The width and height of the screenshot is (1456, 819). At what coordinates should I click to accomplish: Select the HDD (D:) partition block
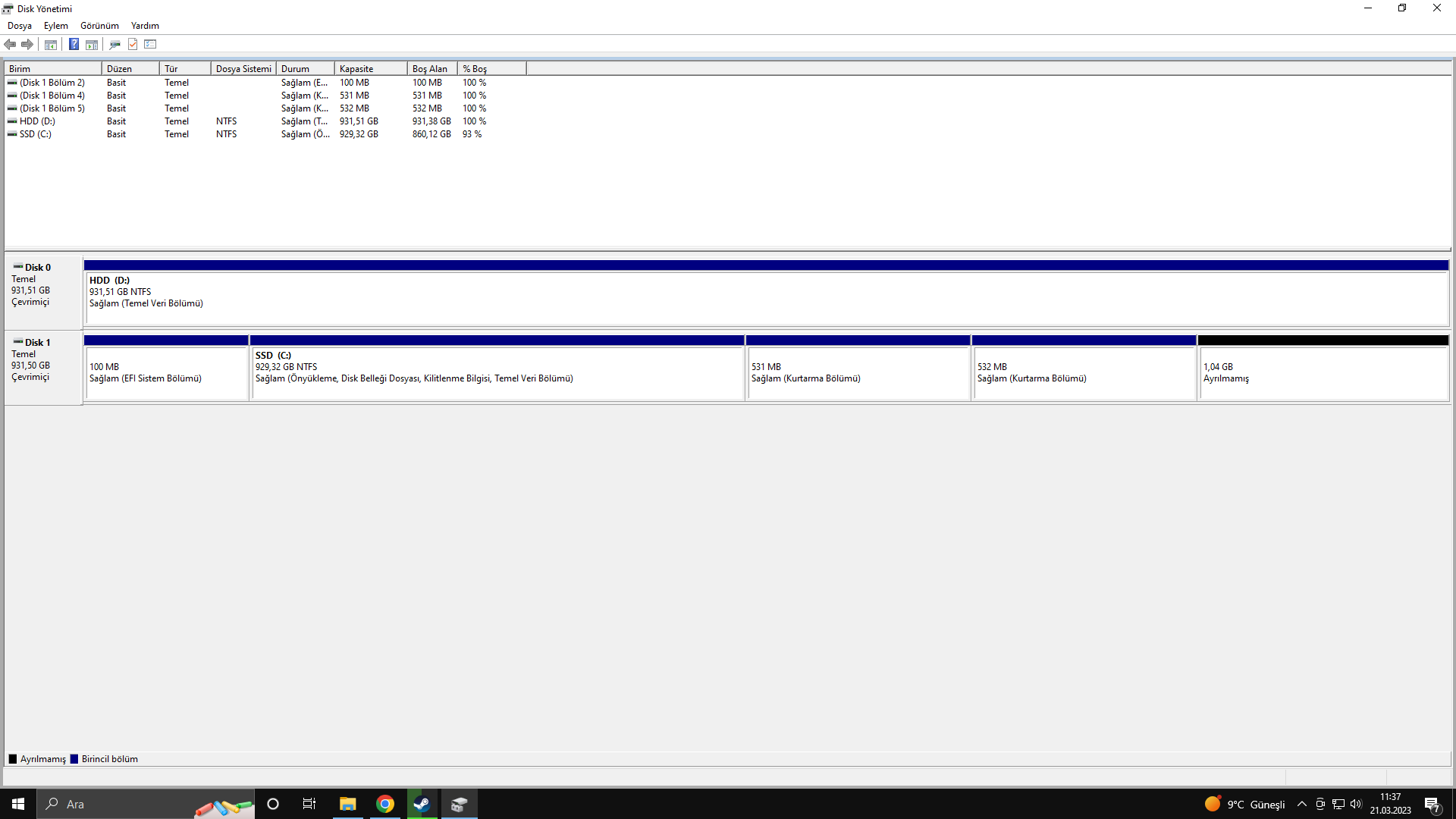coord(766,298)
